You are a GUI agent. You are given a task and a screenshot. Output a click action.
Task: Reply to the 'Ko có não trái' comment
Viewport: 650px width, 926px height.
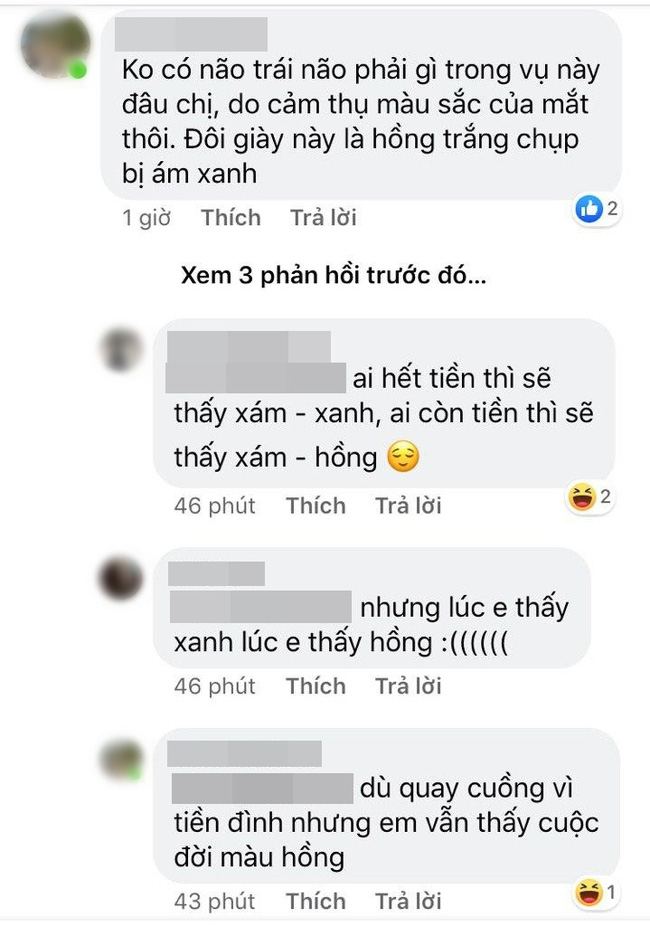click(x=324, y=218)
